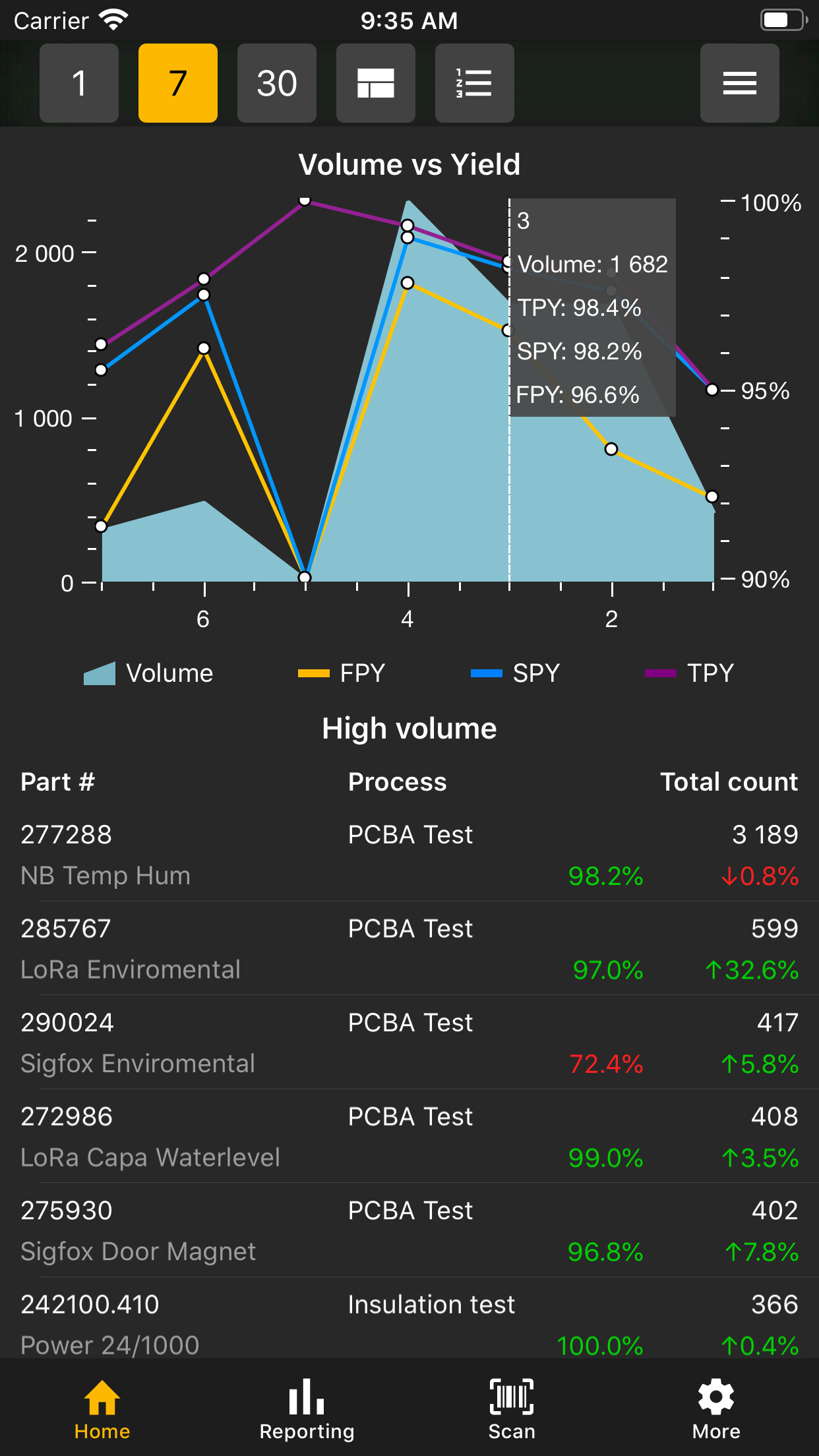Select the FPY data point at day 2
The height and width of the screenshot is (1456, 819).
611,449
